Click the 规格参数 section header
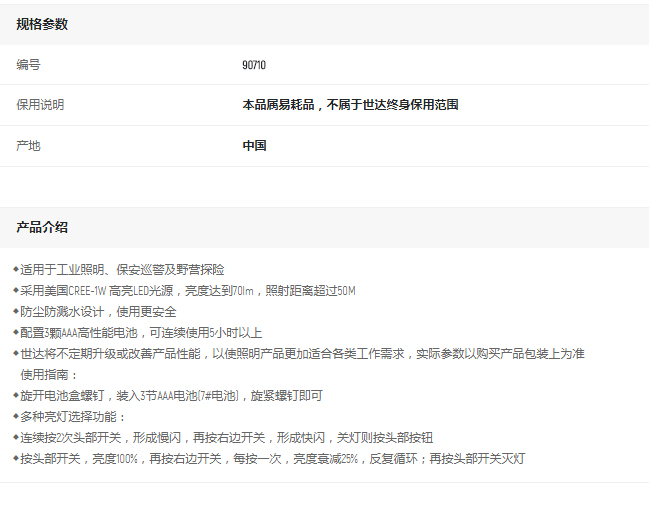 pyautogui.click(x=42, y=24)
